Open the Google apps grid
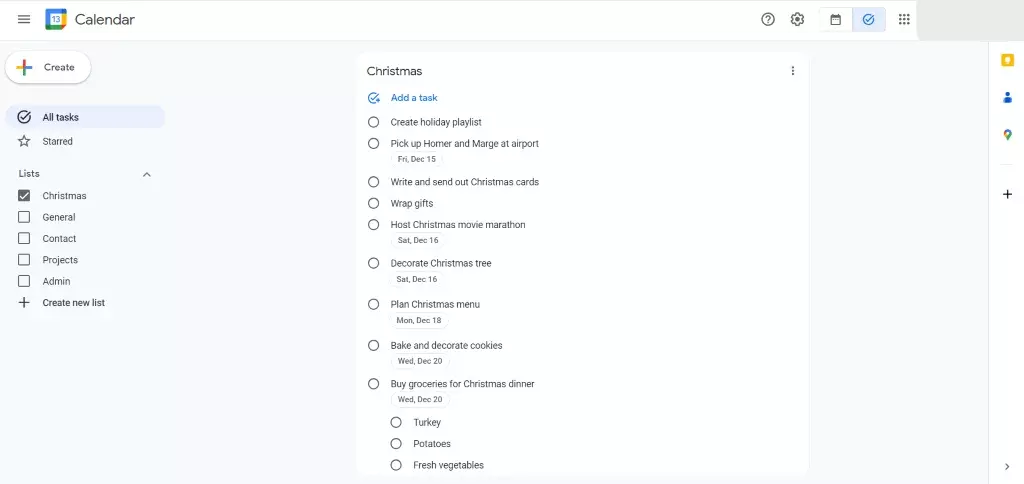 (x=904, y=19)
